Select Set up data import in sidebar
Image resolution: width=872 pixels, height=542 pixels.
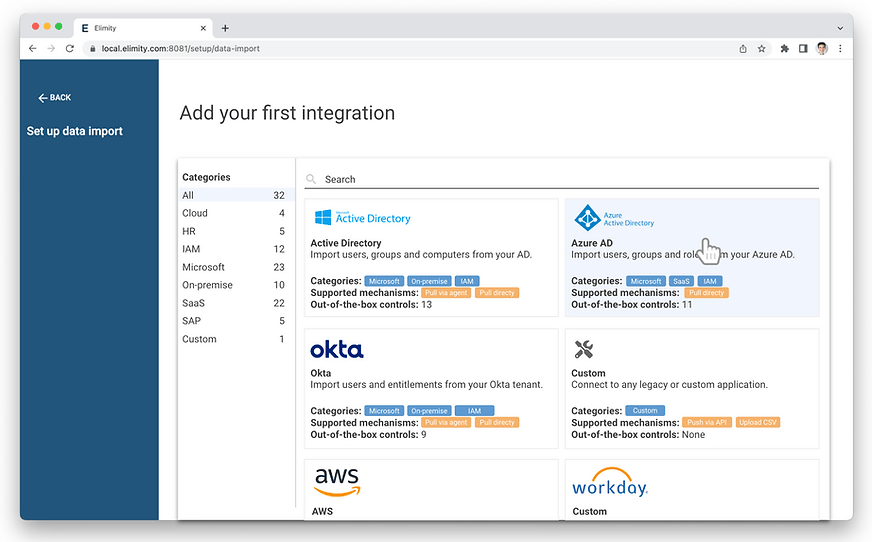(x=75, y=131)
